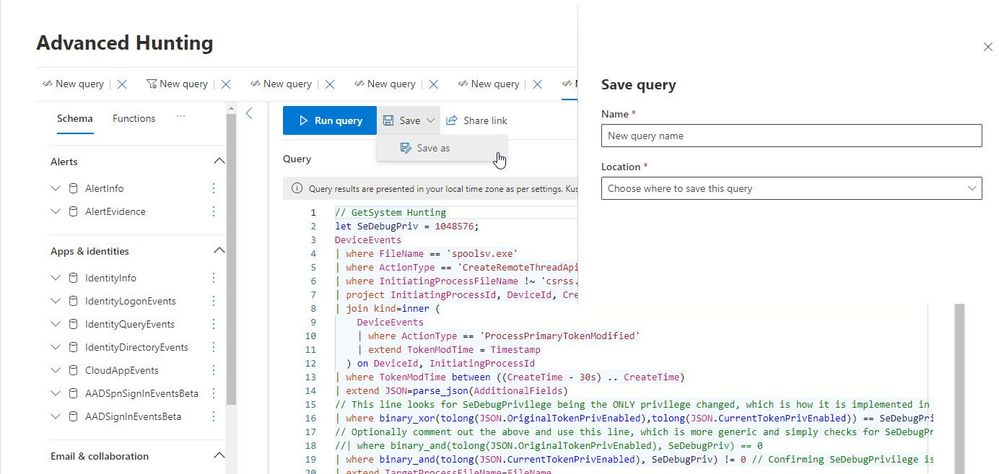Collapse the Alerts section
999x474 pixels.
tap(219, 161)
